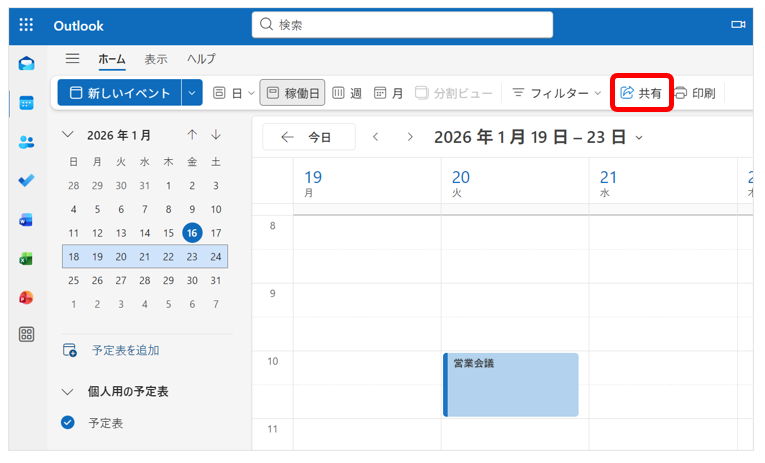
Task: Select 14 in the mini calendar
Action: 145,233
